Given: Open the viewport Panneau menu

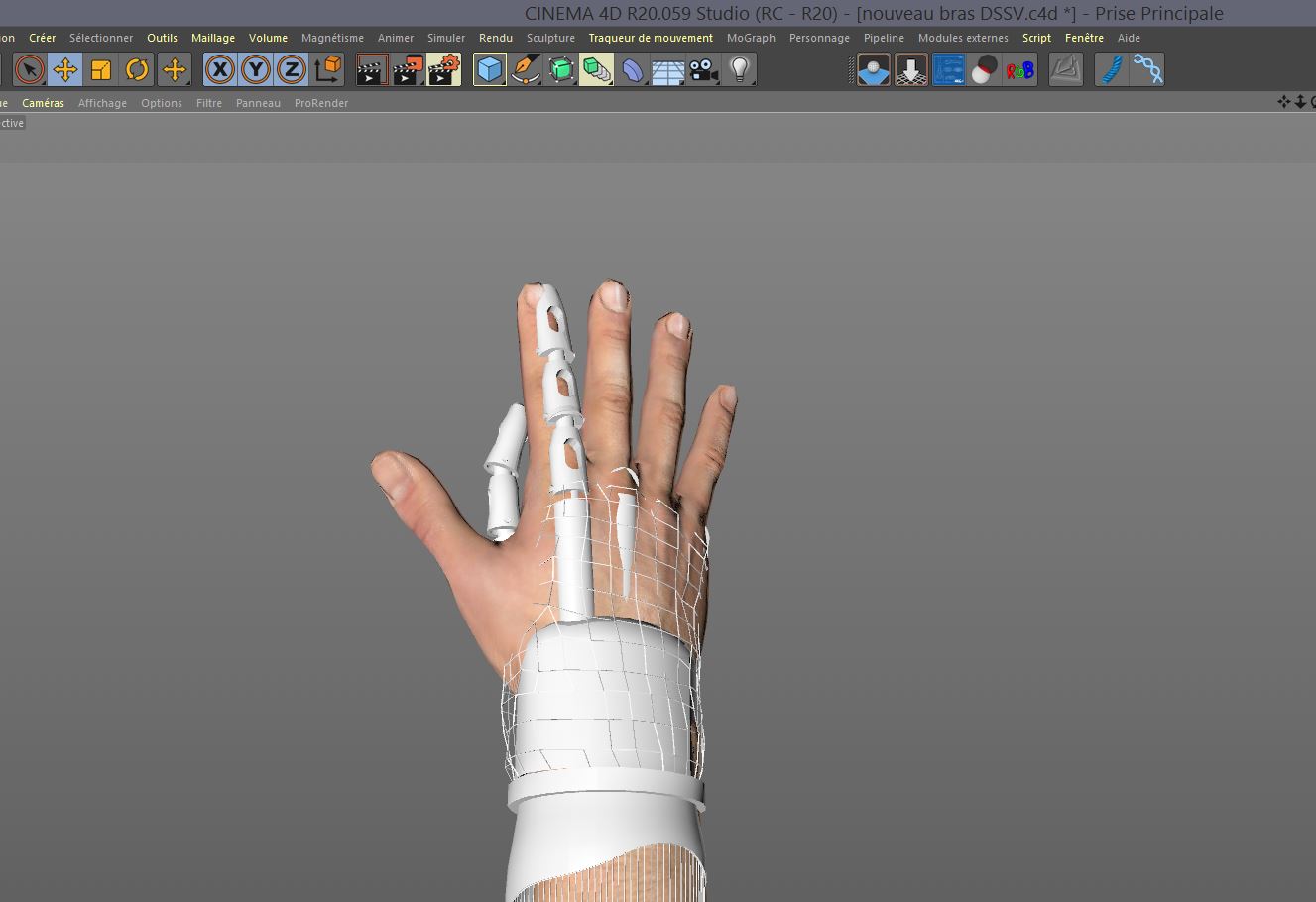Looking at the screenshot, I should tap(258, 103).
